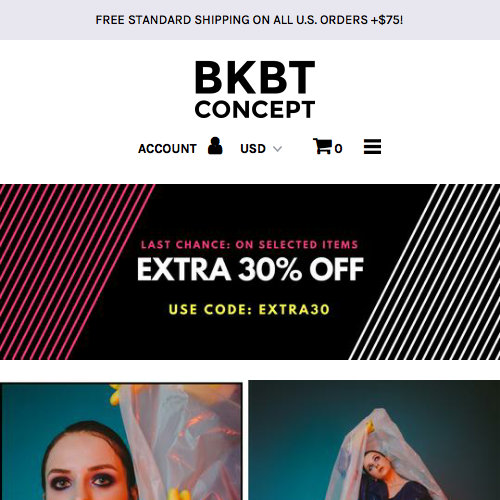The image size is (500, 500).
Task: Open the left close-up model photo
Action: (x=121, y=441)
